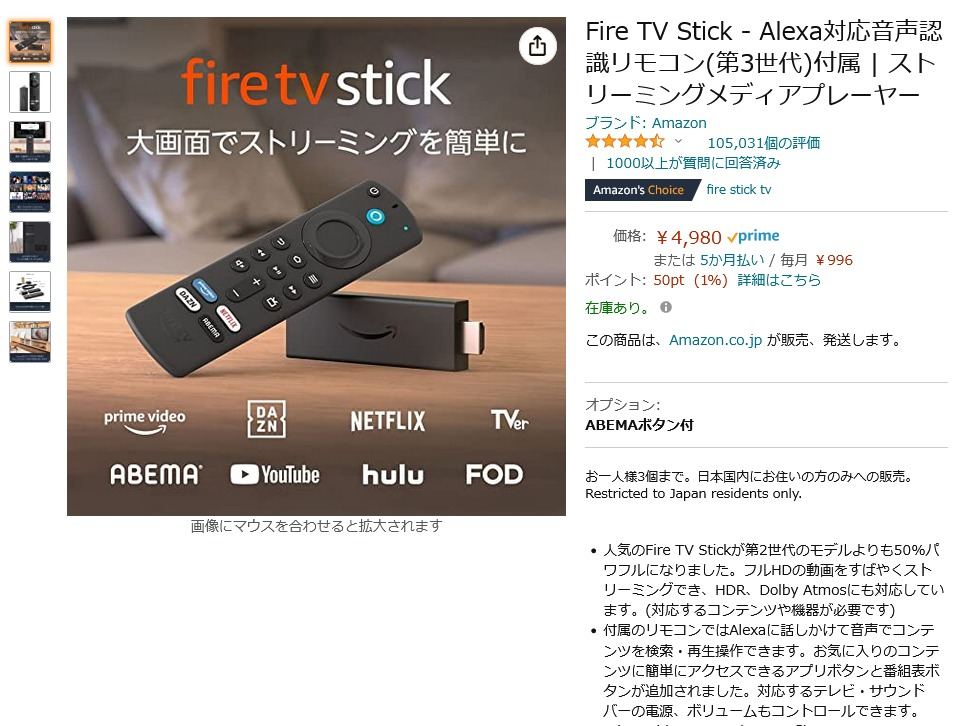
Task: Click the share icon on product image
Action: (x=537, y=46)
